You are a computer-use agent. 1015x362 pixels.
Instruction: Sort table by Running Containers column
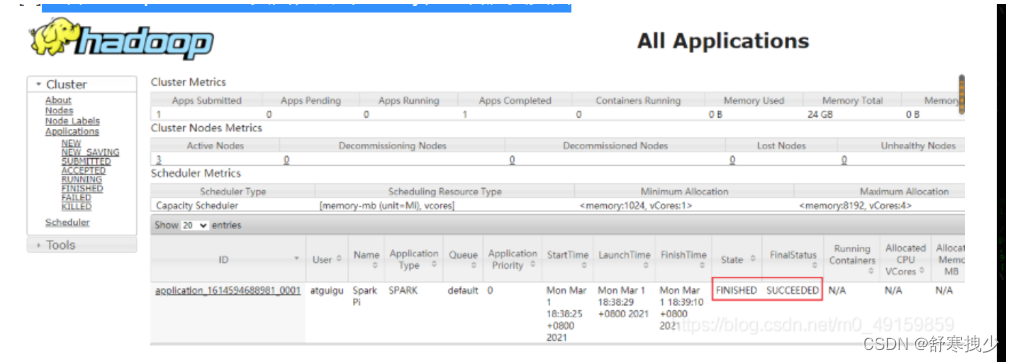(852, 259)
